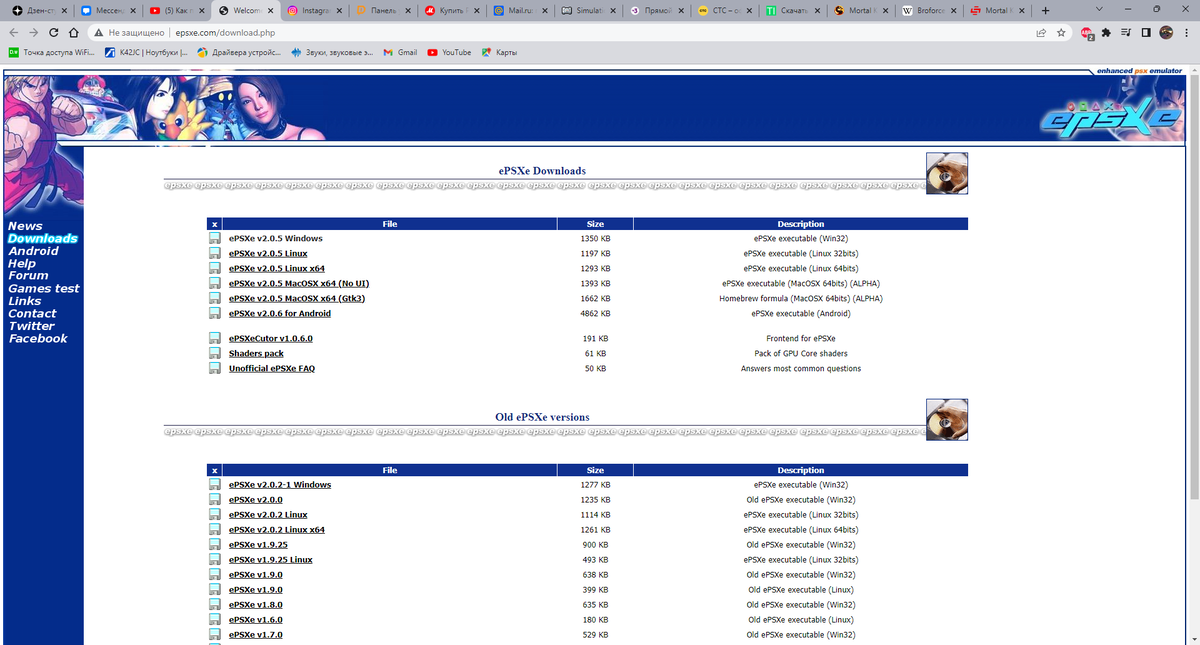The width and height of the screenshot is (1200, 645).
Task: Click the Chrome profile avatar
Action: (x=1166, y=32)
